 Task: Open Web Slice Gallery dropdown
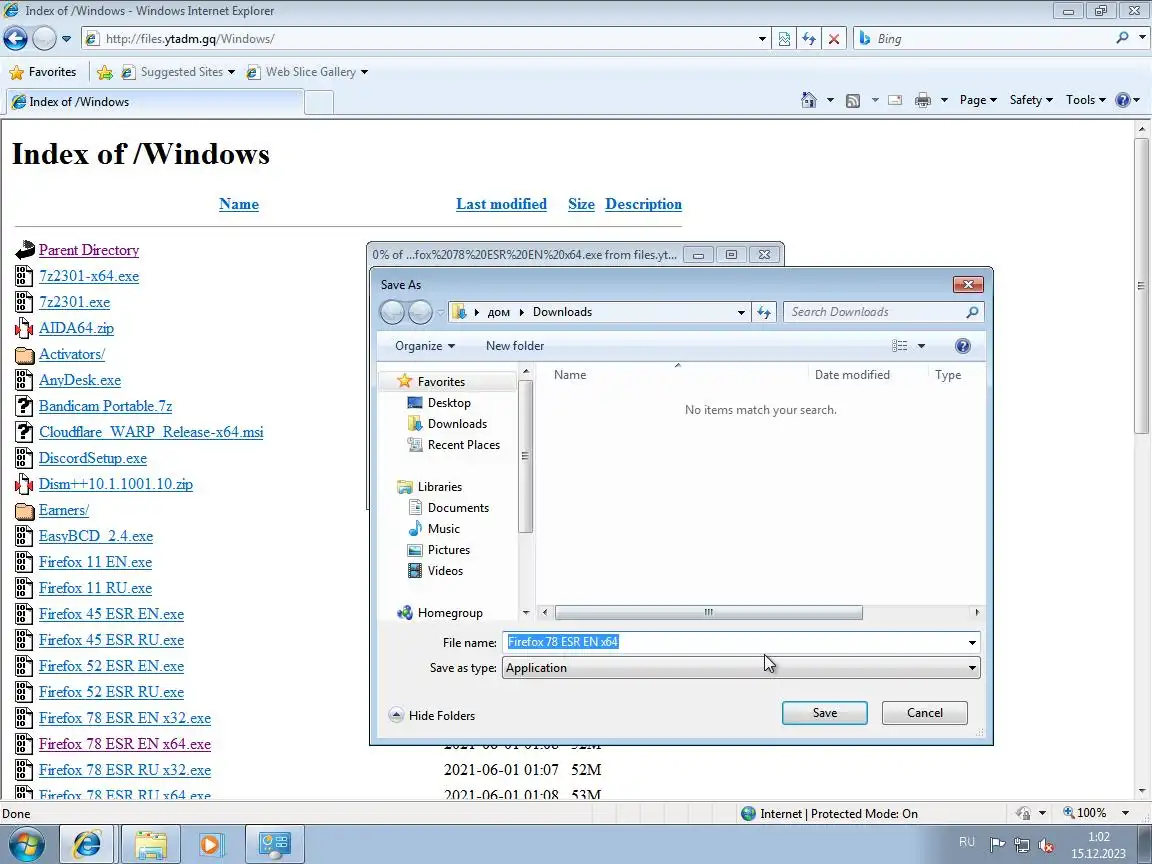pyautogui.click(x=364, y=72)
